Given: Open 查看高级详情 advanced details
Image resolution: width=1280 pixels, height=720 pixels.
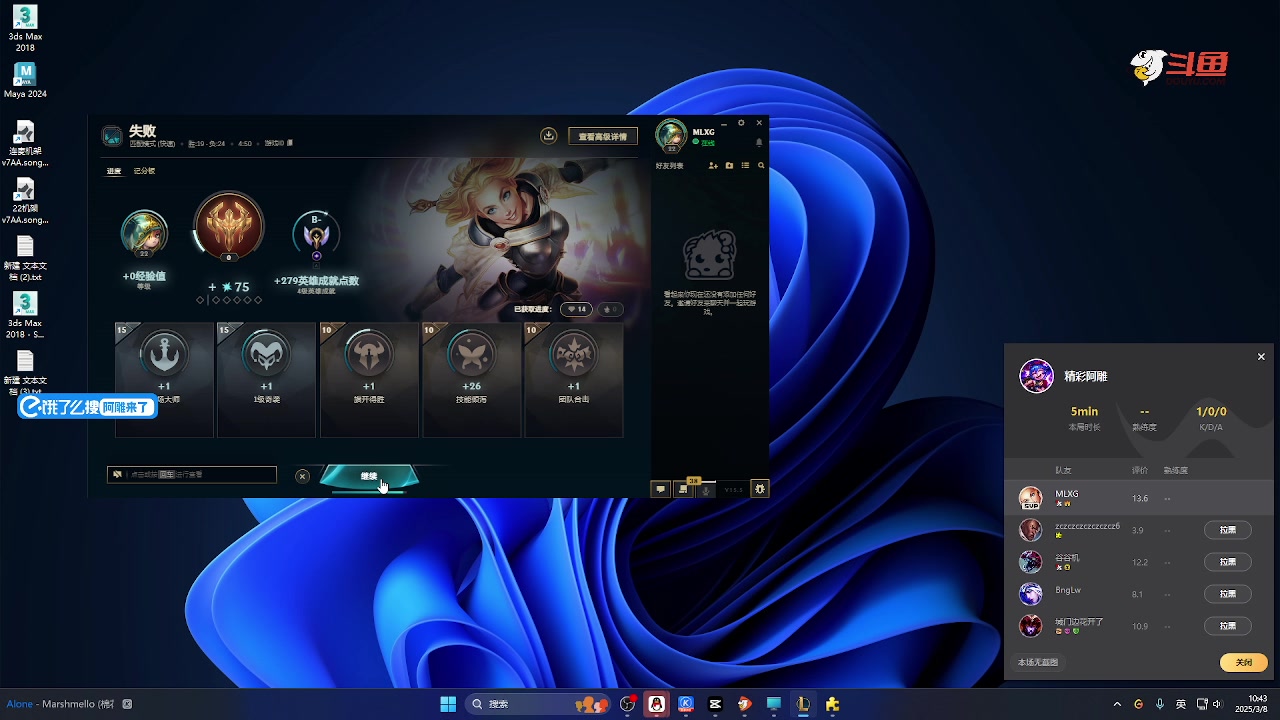Looking at the screenshot, I should click(603, 136).
